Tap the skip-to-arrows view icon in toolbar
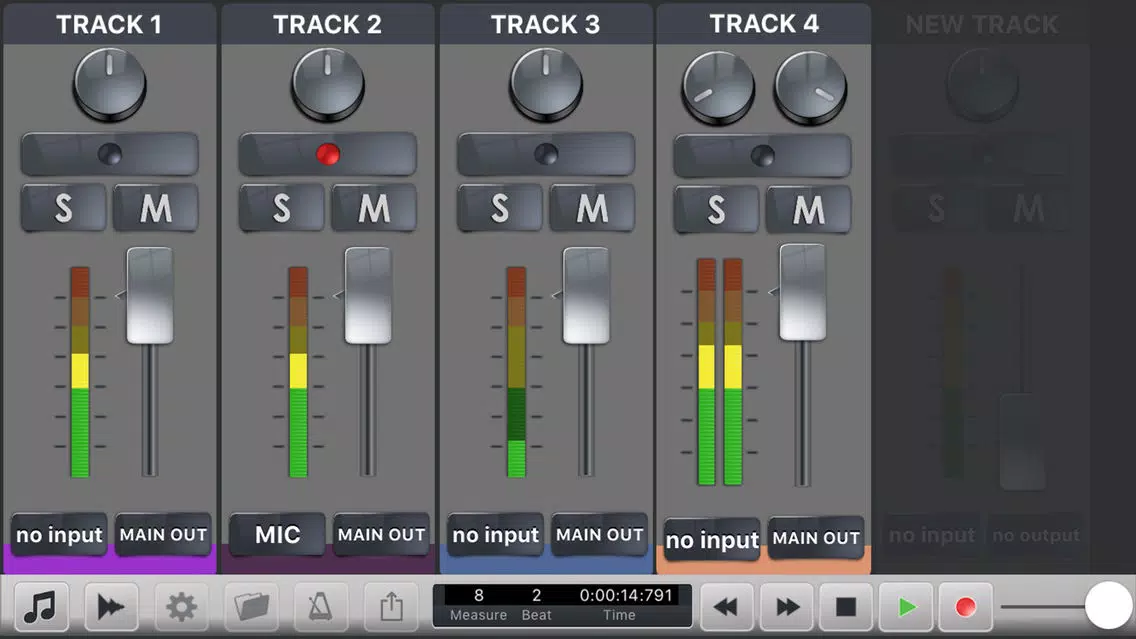Image resolution: width=1136 pixels, height=639 pixels. point(111,607)
